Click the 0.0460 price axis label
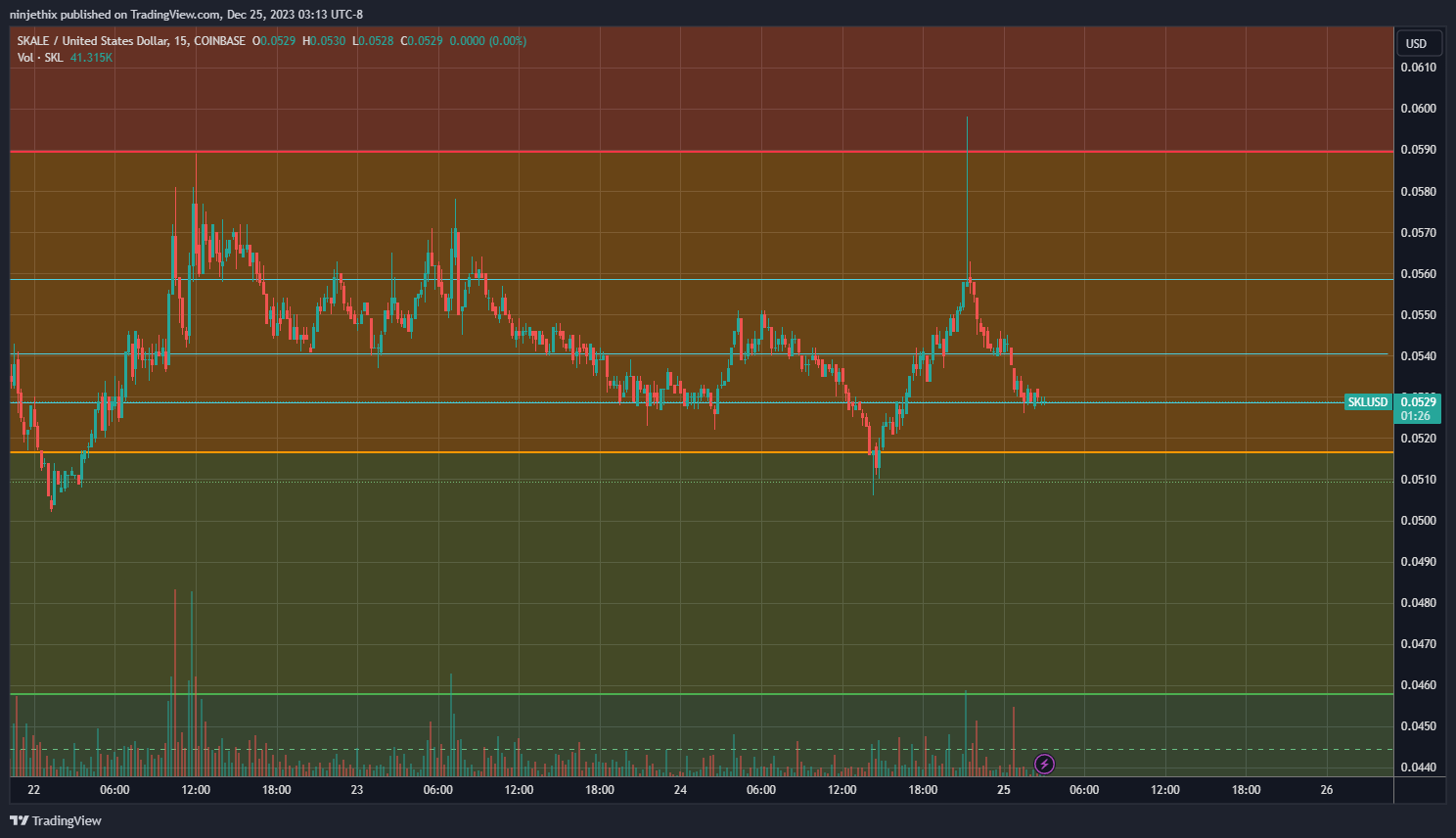Viewport: 1456px width, 838px height. (1418, 685)
